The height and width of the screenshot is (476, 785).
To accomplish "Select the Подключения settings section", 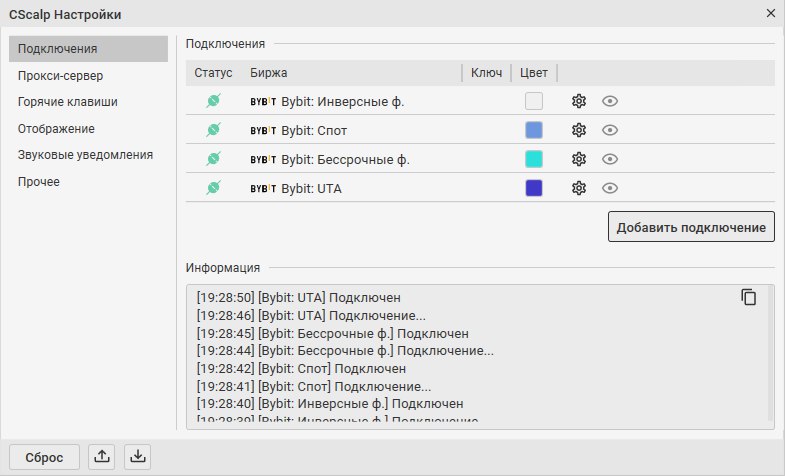I will (88, 49).
